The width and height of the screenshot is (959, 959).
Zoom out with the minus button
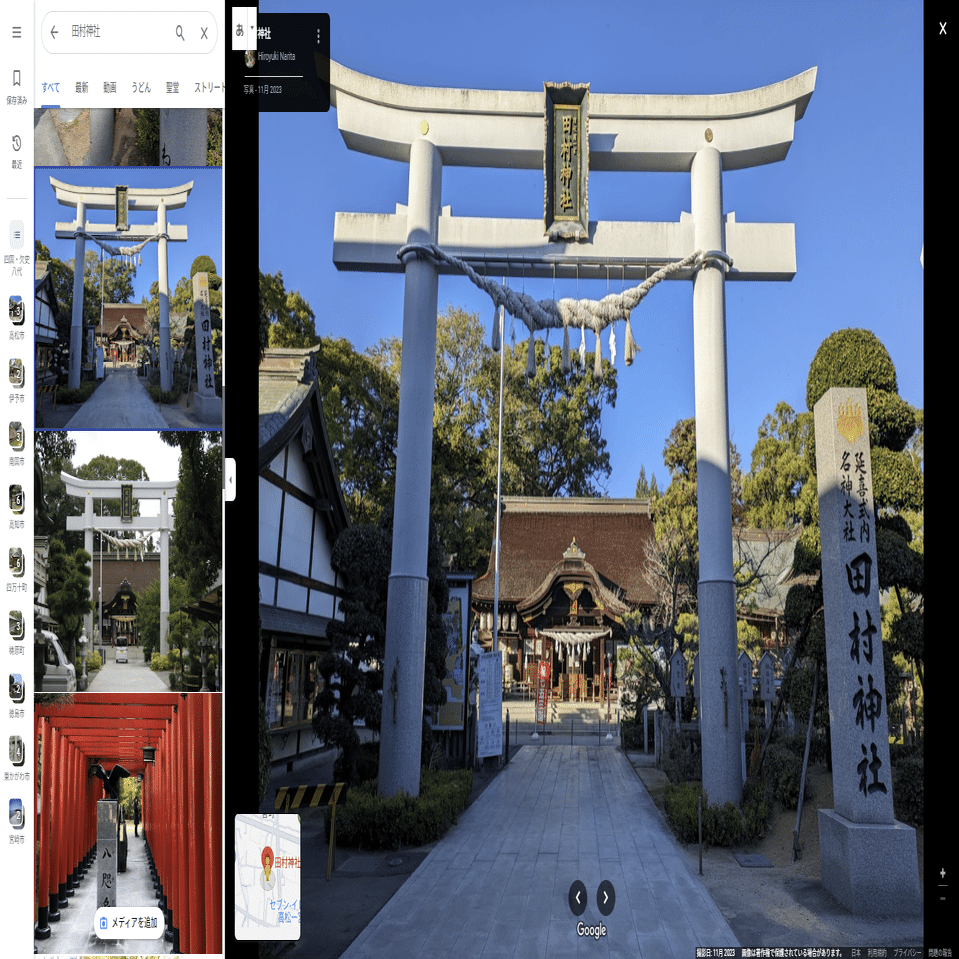pos(942,898)
